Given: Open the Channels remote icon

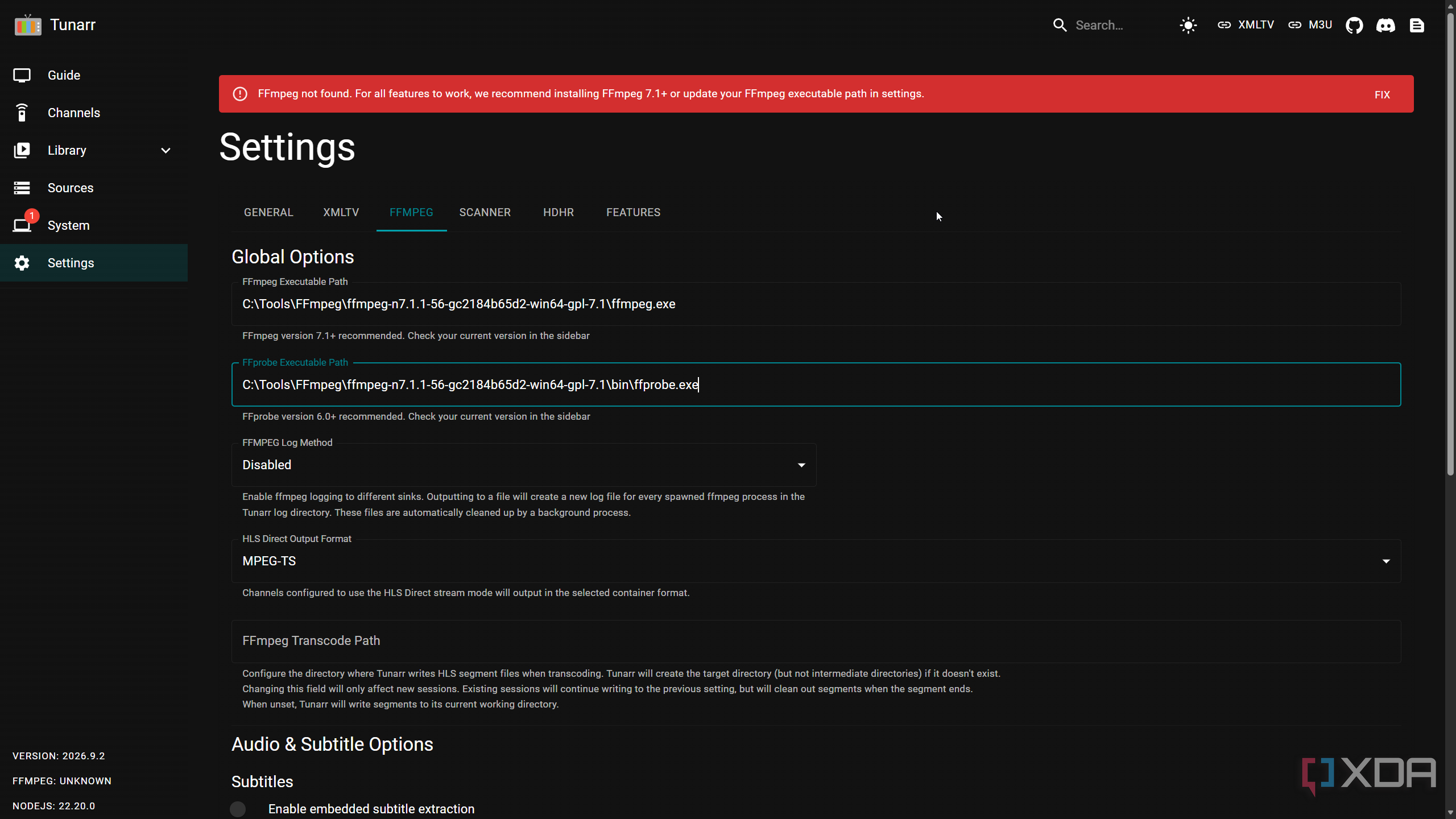Looking at the screenshot, I should 22,113.
